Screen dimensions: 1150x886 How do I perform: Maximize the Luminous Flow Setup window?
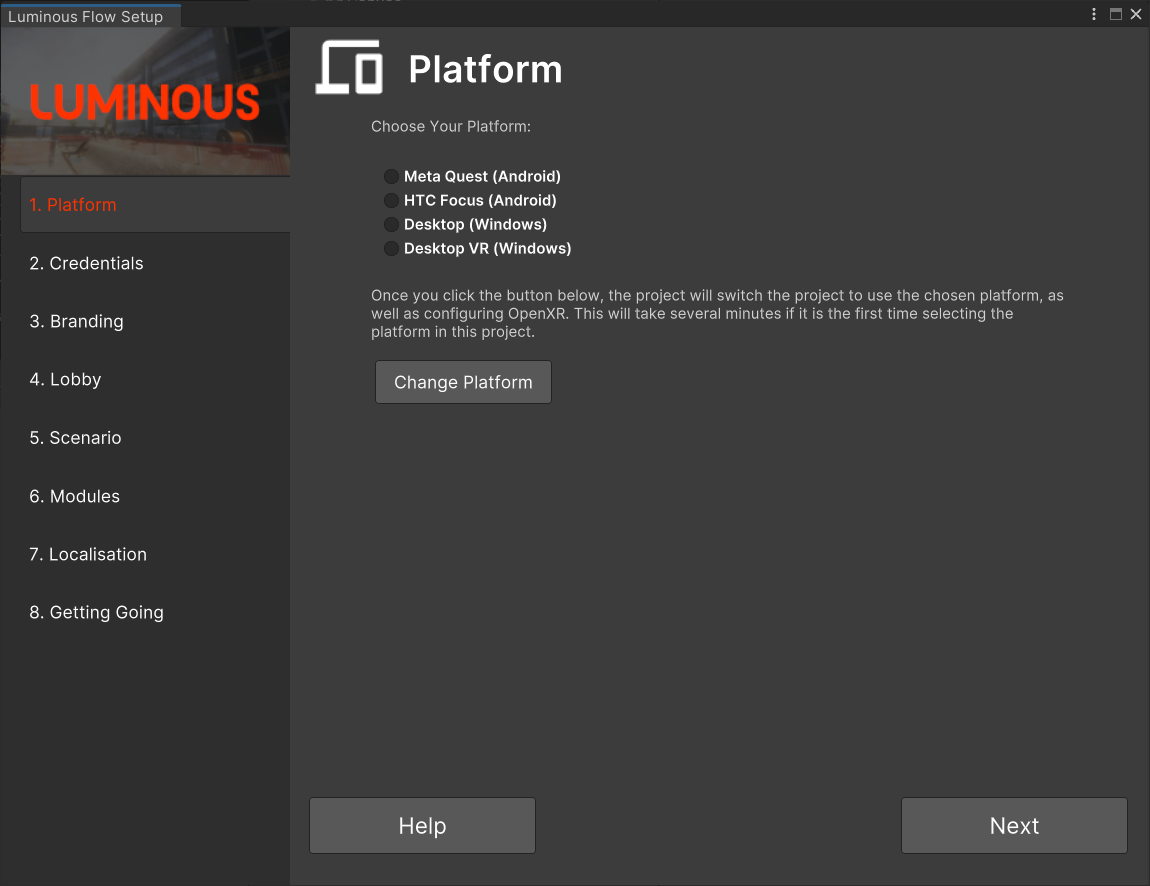pos(1116,14)
